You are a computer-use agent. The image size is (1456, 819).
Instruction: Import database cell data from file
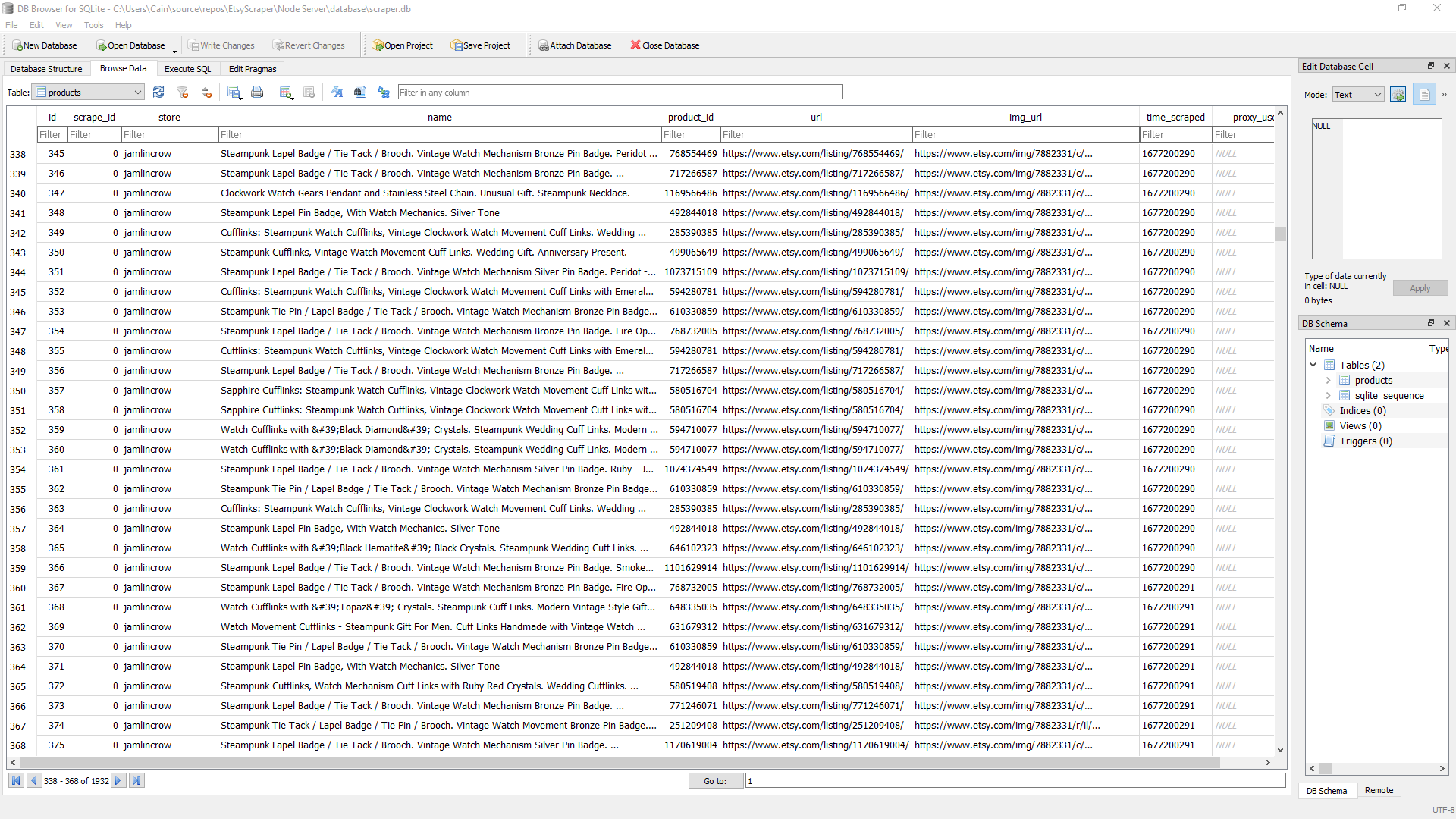[1425, 94]
